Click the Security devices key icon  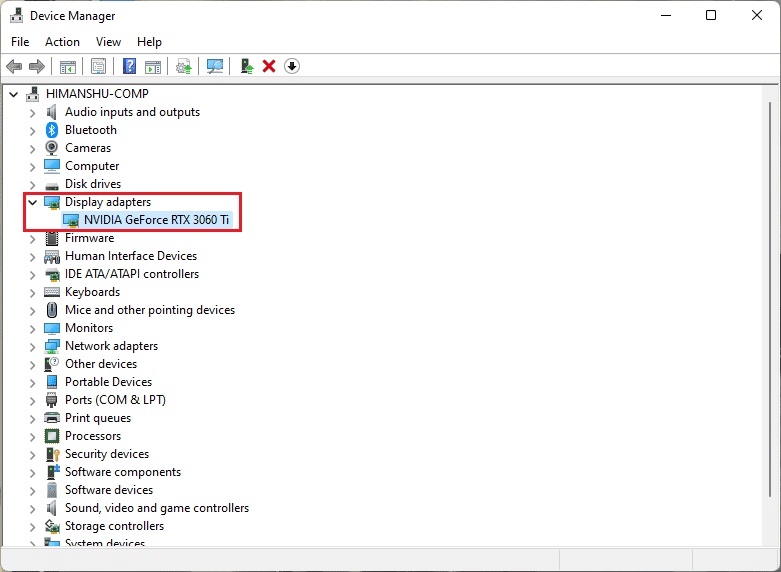(x=53, y=454)
